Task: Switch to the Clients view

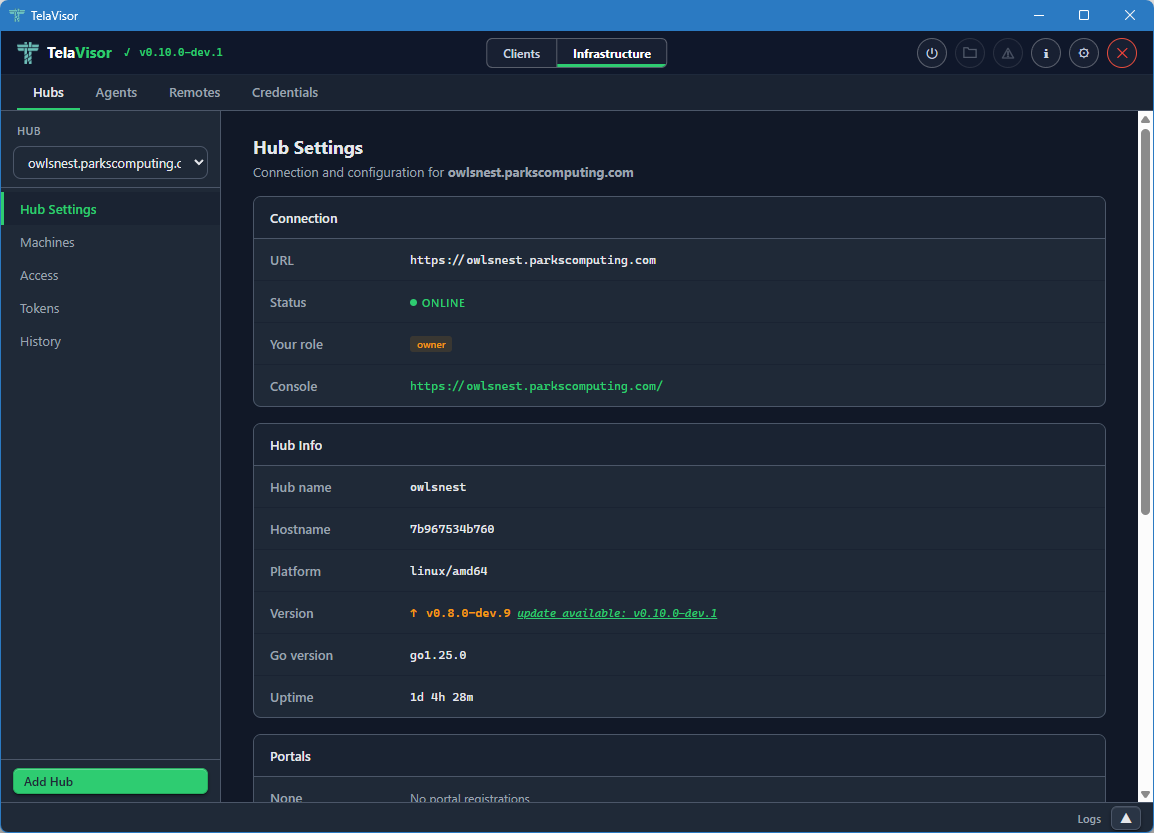Action: click(522, 53)
